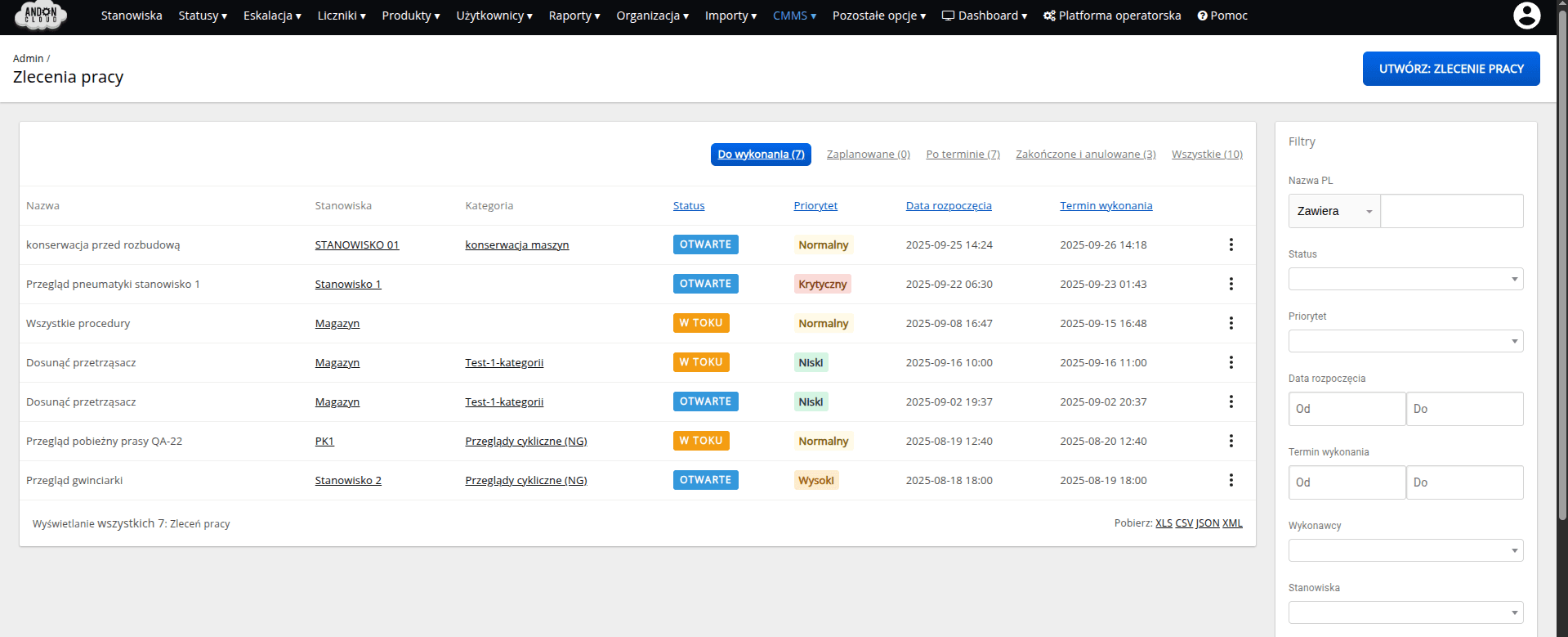This screenshot has width=1568, height=637.
Task: Open the user profile avatar menu
Action: (1526, 16)
